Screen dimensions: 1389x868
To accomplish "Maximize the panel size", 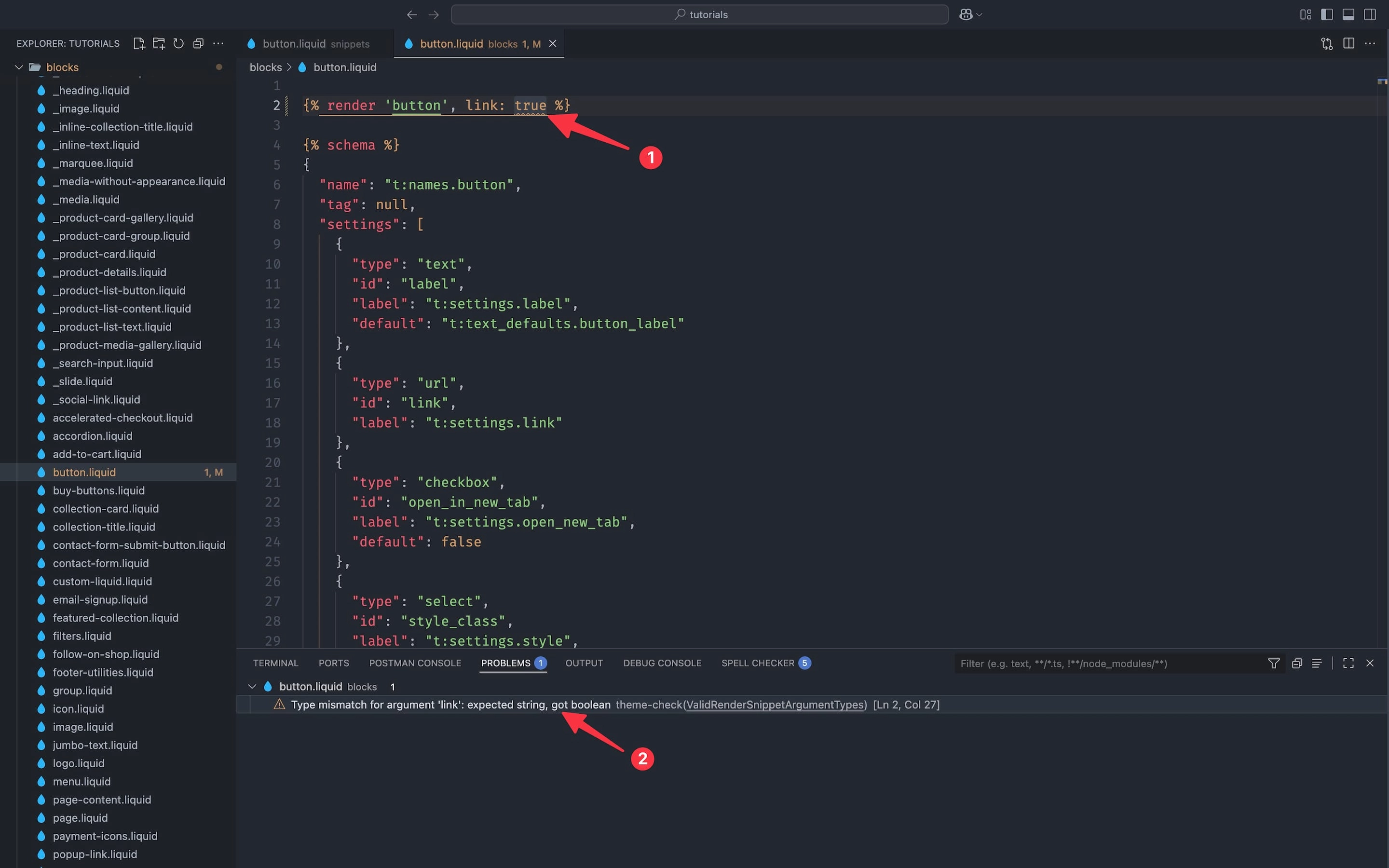I will pyautogui.click(x=1348, y=664).
